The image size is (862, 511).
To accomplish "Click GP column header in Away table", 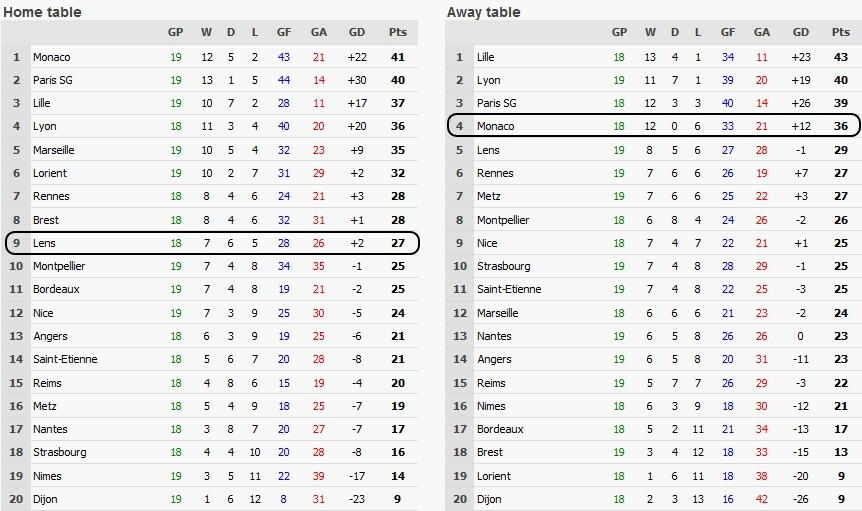I will tap(619, 32).
